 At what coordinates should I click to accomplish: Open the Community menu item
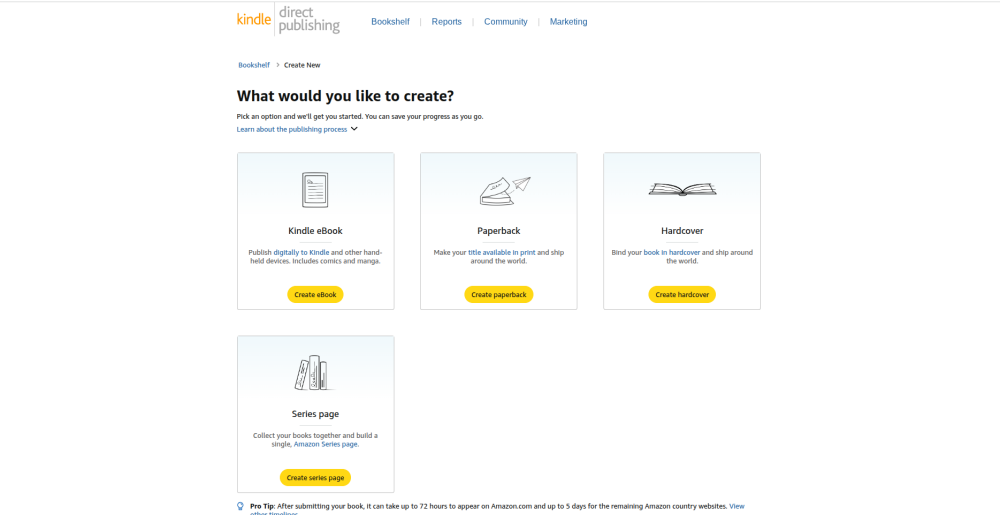tap(505, 21)
